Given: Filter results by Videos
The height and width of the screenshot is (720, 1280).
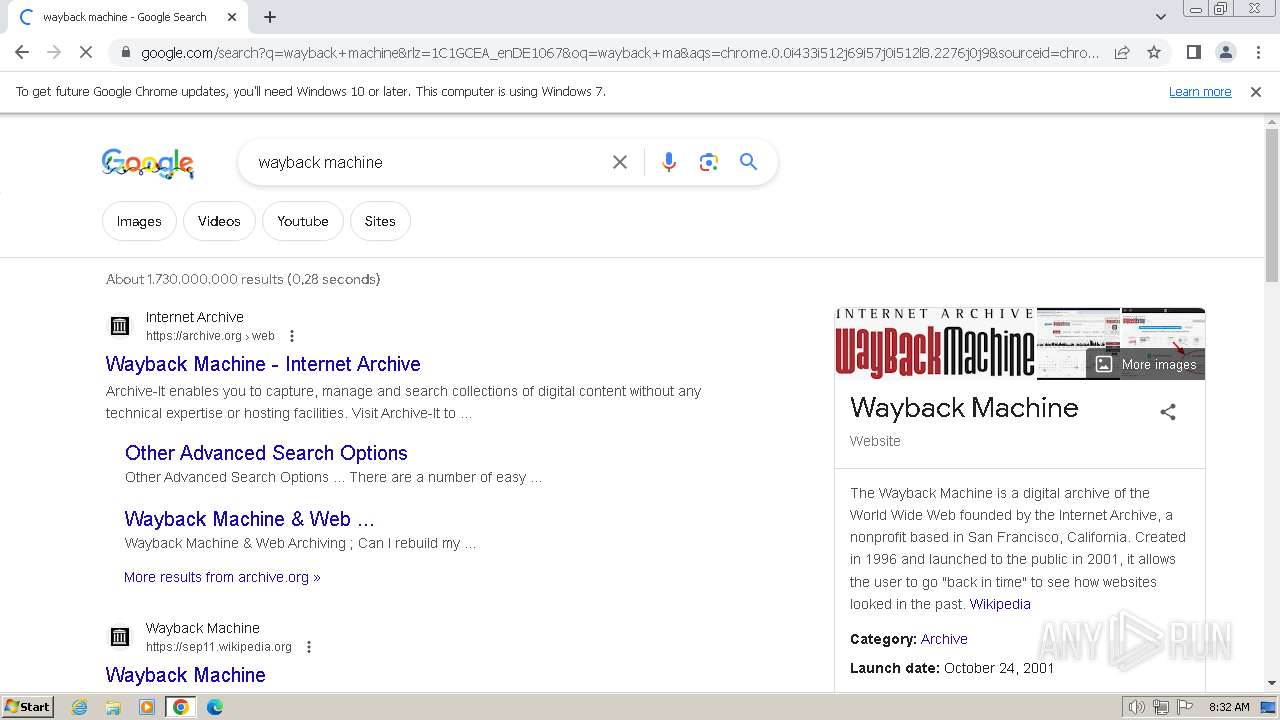Looking at the screenshot, I should tap(219, 221).
